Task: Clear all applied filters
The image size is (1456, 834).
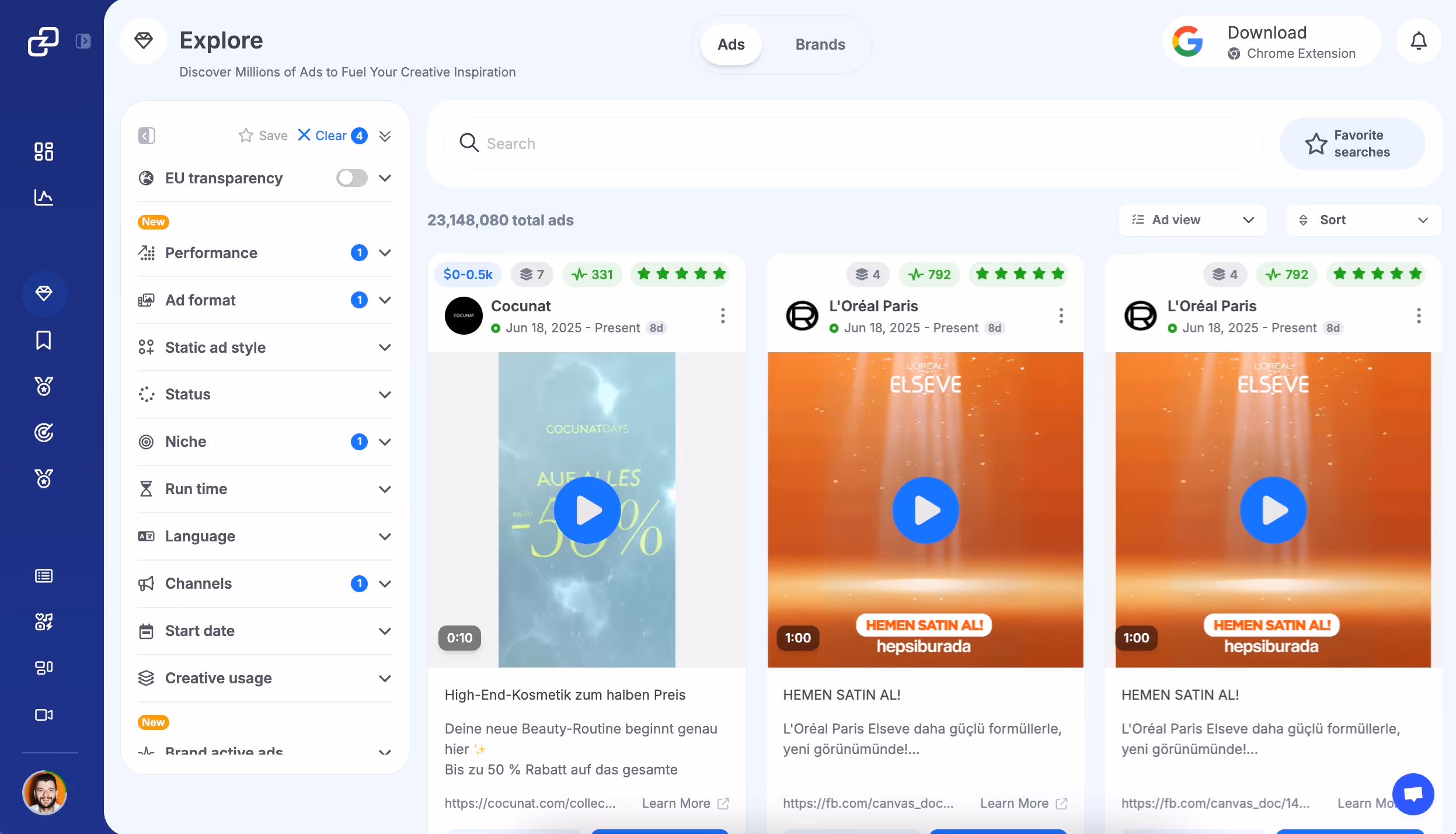Action: pos(323,135)
